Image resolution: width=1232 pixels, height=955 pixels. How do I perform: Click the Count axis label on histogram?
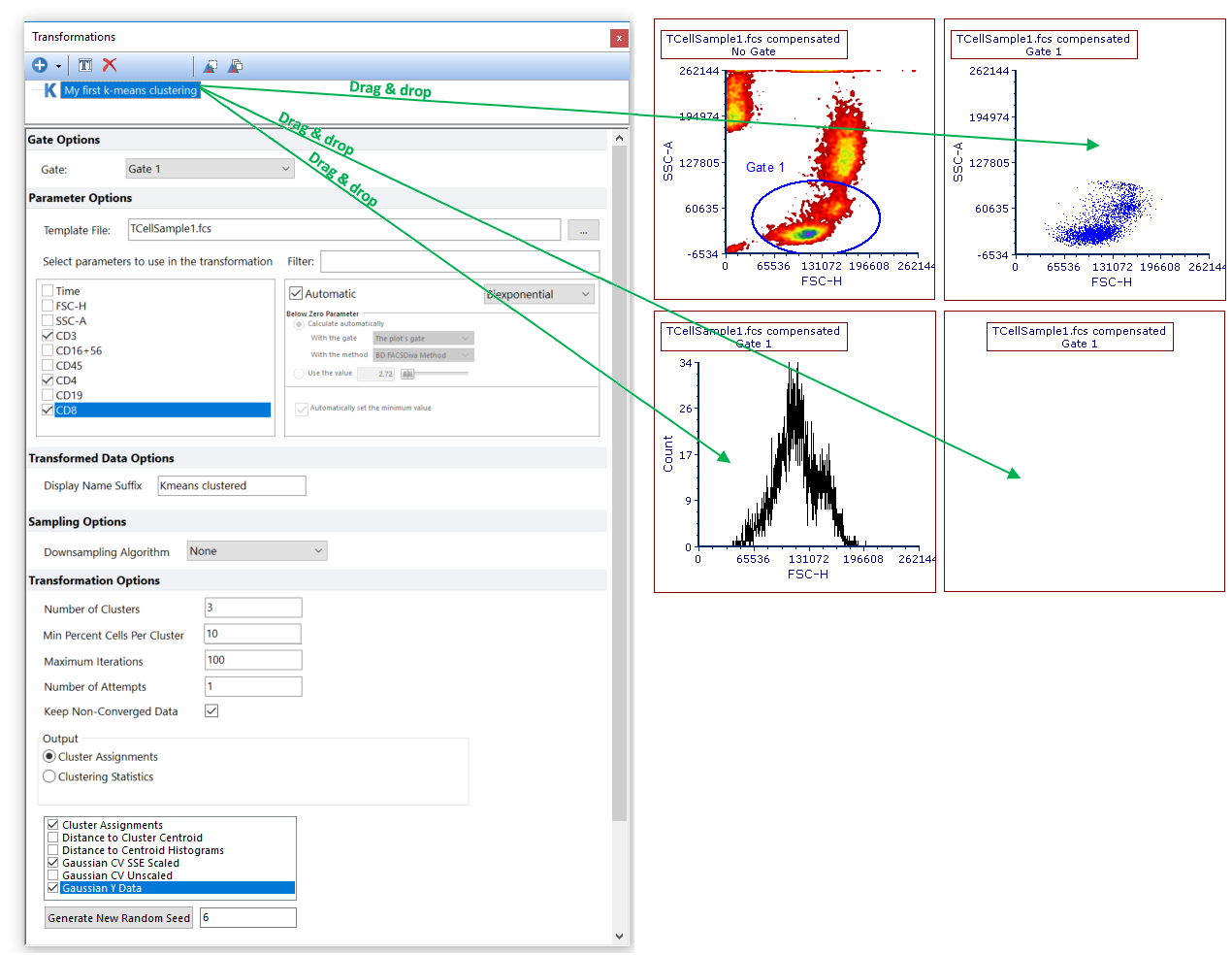(x=668, y=454)
